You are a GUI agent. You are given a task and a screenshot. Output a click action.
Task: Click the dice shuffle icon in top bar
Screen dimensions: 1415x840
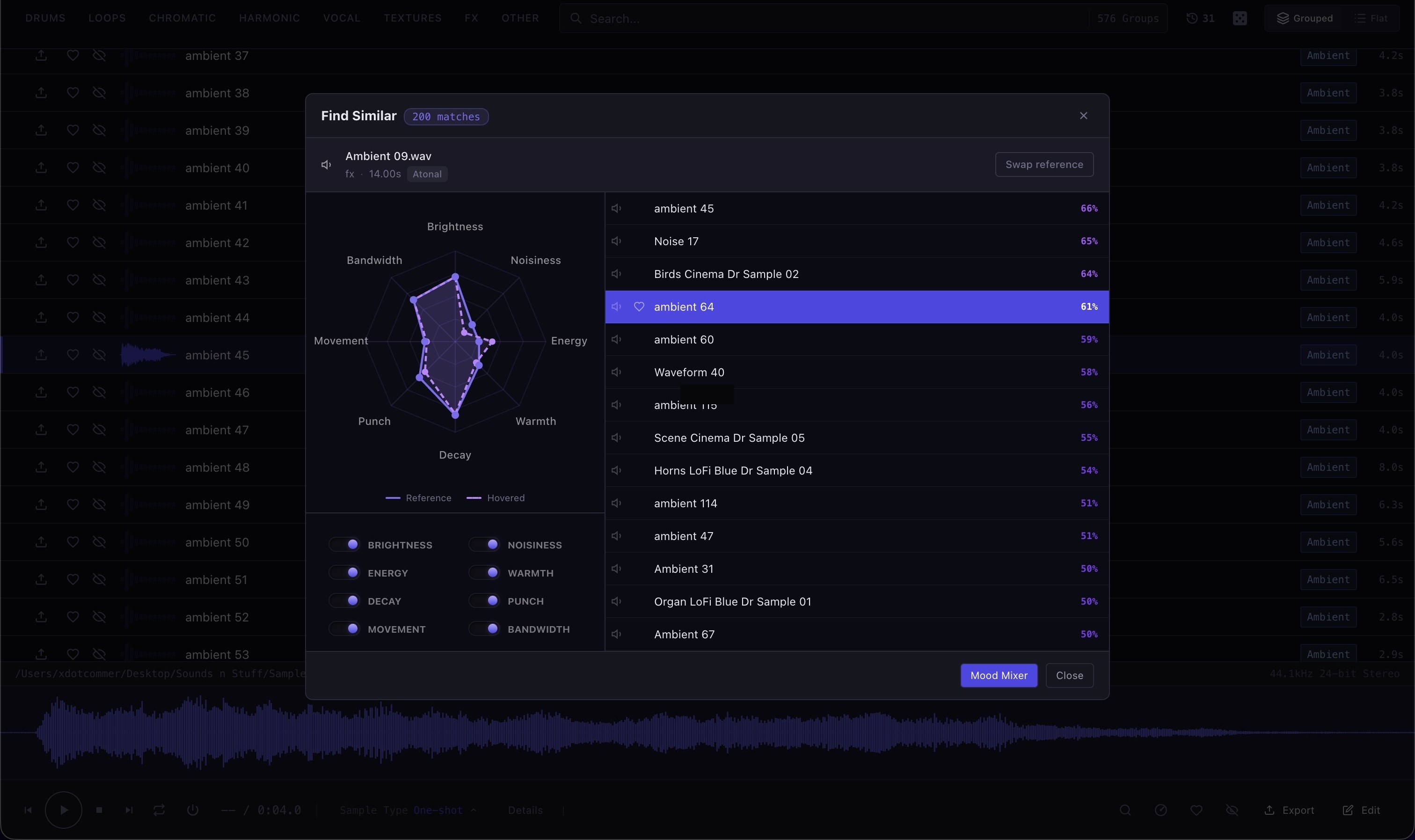pyautogui.click(x=1240, y=17)
